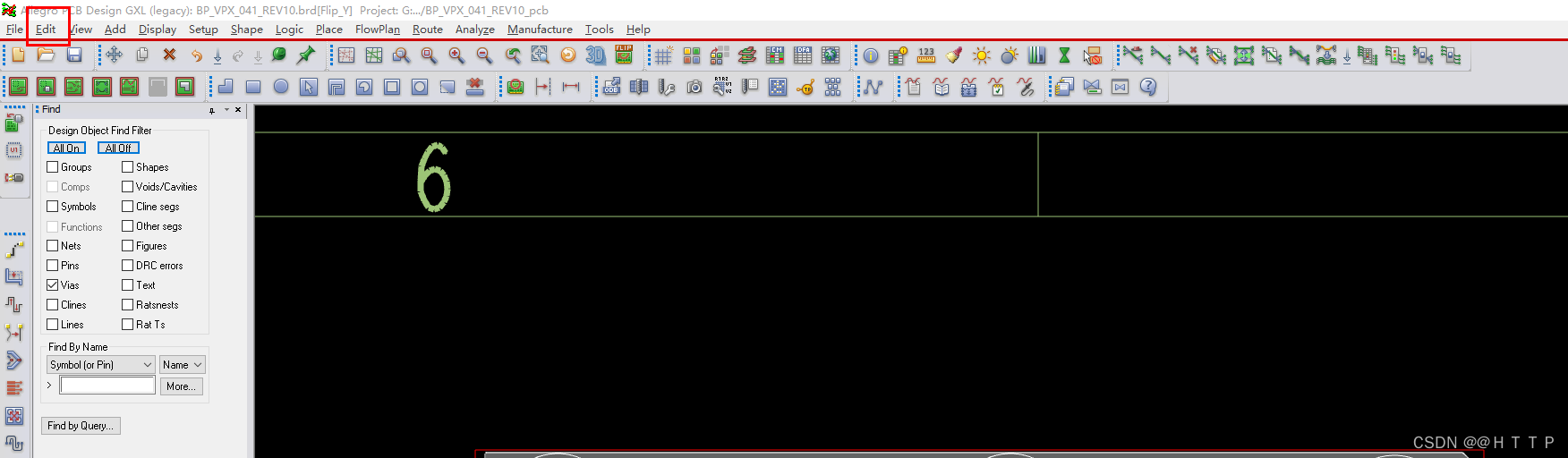Check the DRC errors checkbox
Image resolution: width=1568 pixels, height=458 pixels.
(x=128, y=266)
